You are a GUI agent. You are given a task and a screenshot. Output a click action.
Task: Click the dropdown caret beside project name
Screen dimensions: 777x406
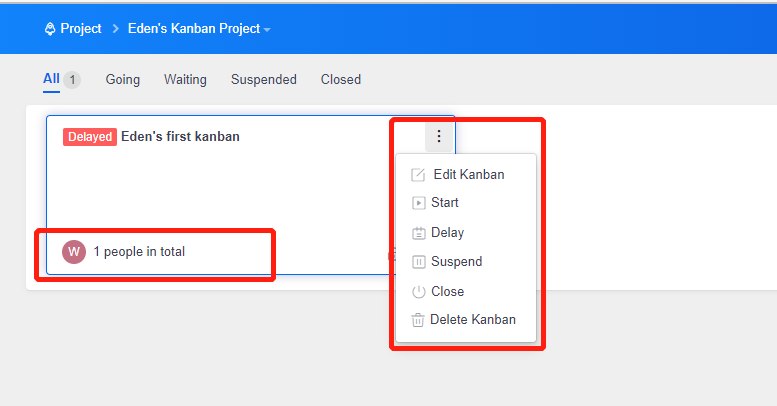coord(267,30)
